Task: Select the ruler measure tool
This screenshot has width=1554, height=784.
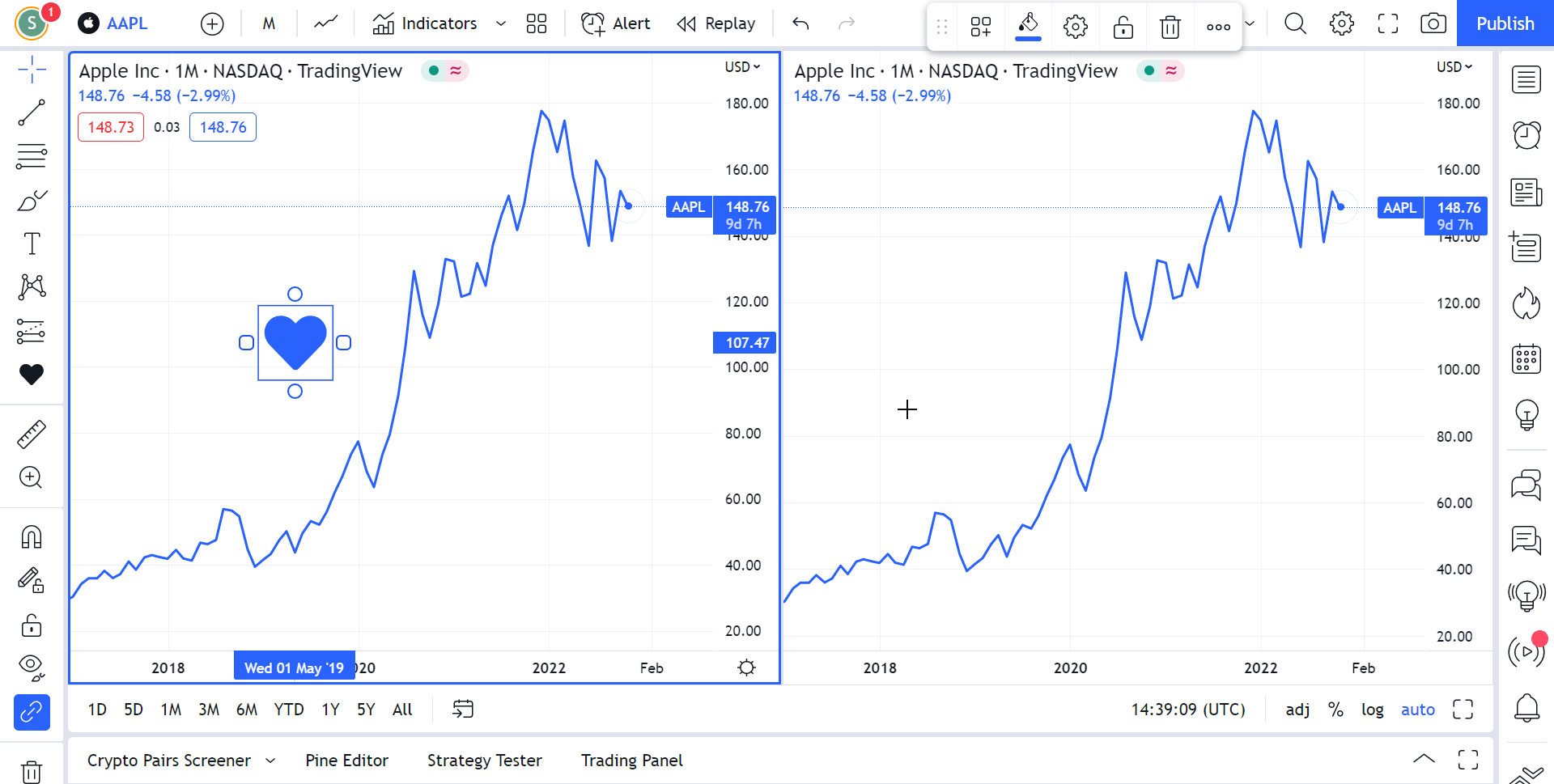Action: [32, 434]
